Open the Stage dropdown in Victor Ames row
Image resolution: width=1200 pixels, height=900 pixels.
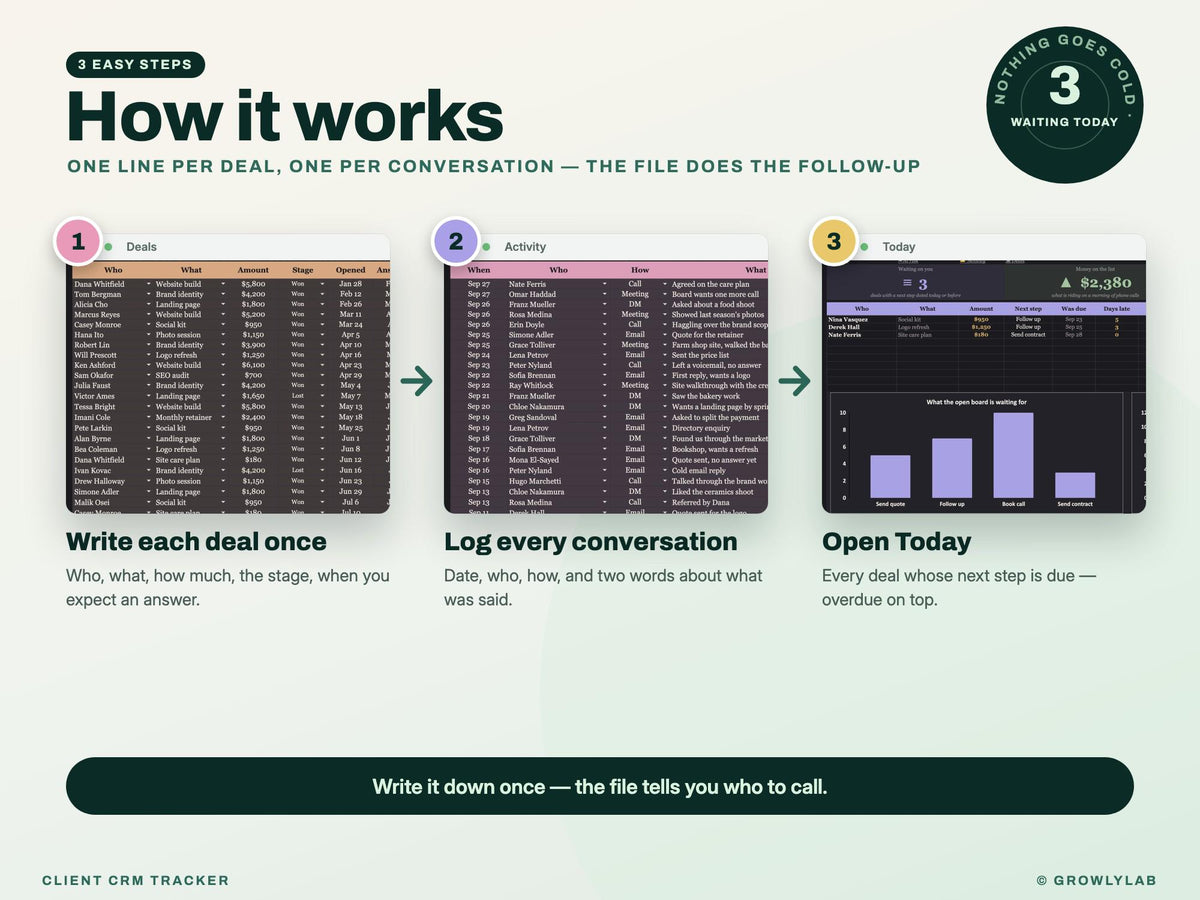322,396
